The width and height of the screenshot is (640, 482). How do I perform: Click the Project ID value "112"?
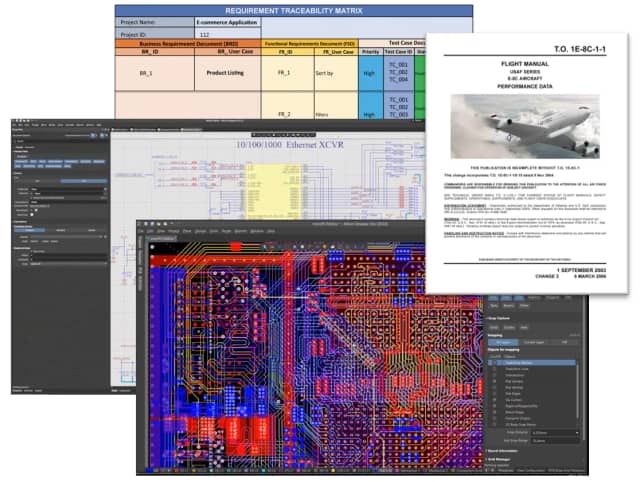pyautogui.click(x=204, y=35)
